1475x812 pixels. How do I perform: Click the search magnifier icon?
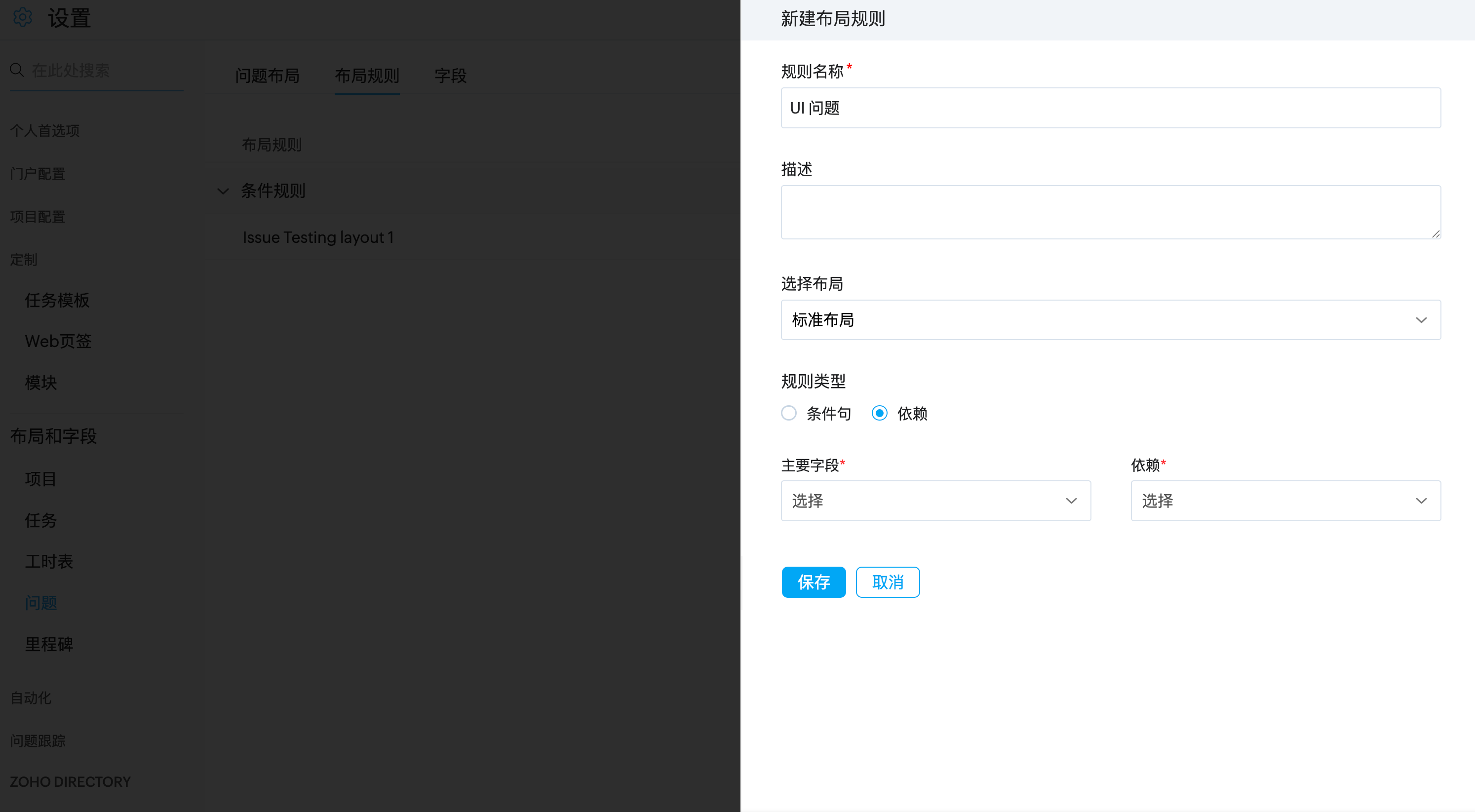click(17, 70)
